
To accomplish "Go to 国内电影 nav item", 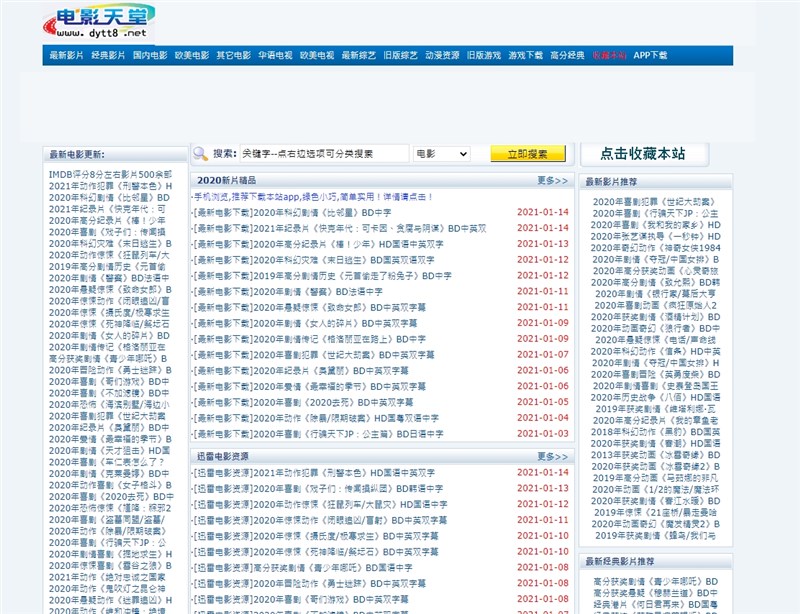I will [x=150, y=55].
